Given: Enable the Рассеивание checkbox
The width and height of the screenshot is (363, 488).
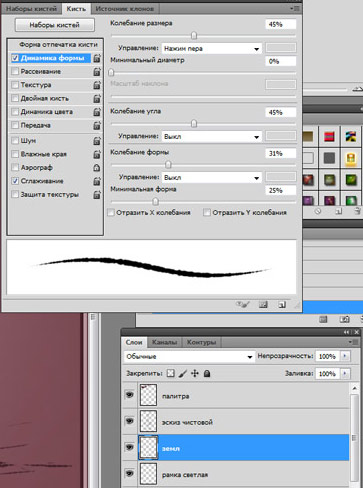Looking at the screenshot, I should [15, 71].
